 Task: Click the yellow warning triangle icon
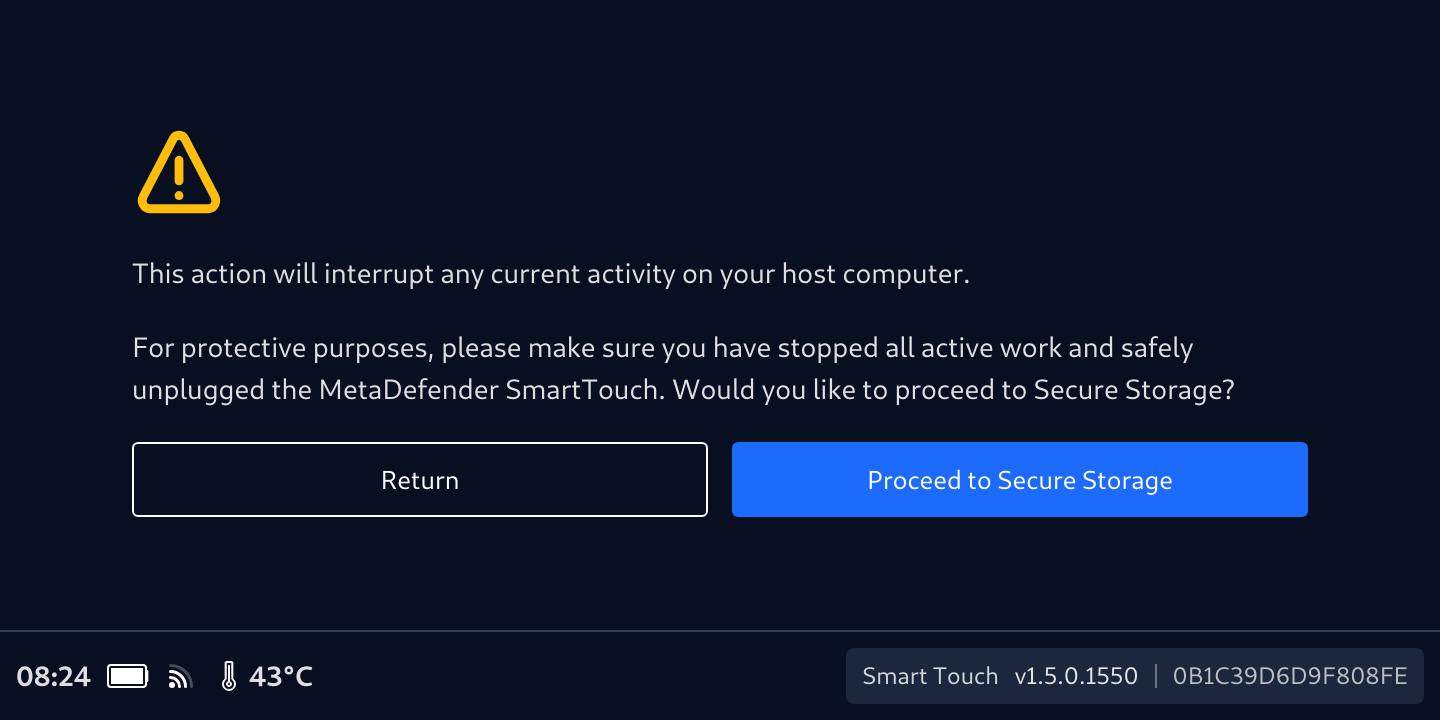point(178,173)
